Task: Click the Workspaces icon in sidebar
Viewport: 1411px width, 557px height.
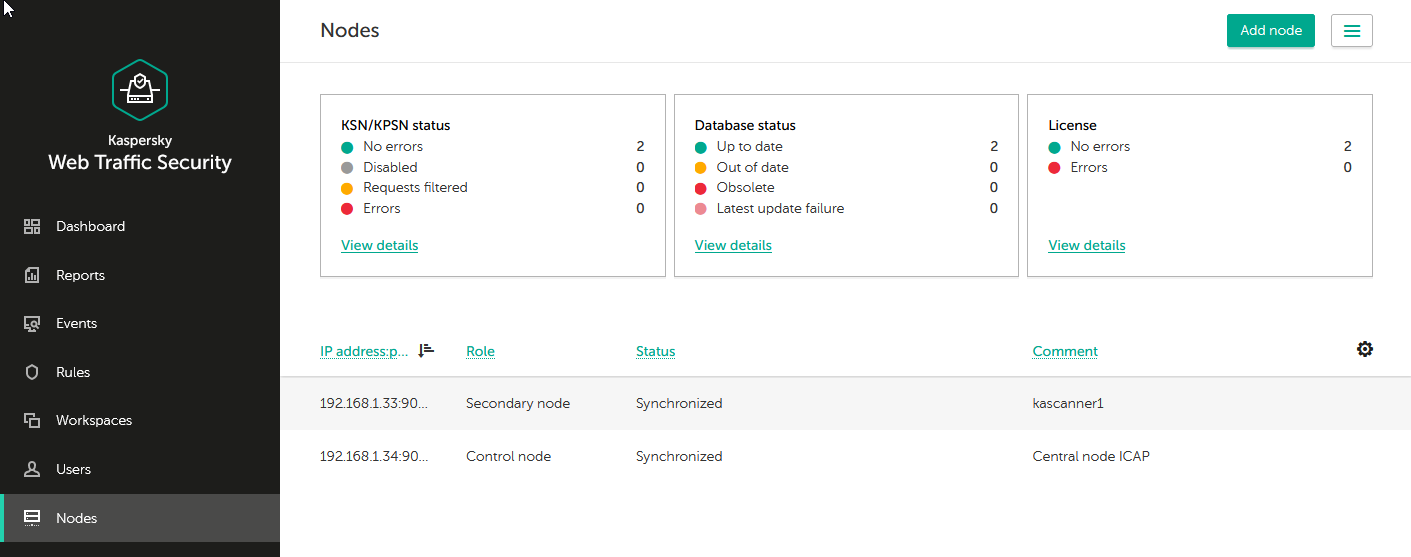Action: pos(32,421)
